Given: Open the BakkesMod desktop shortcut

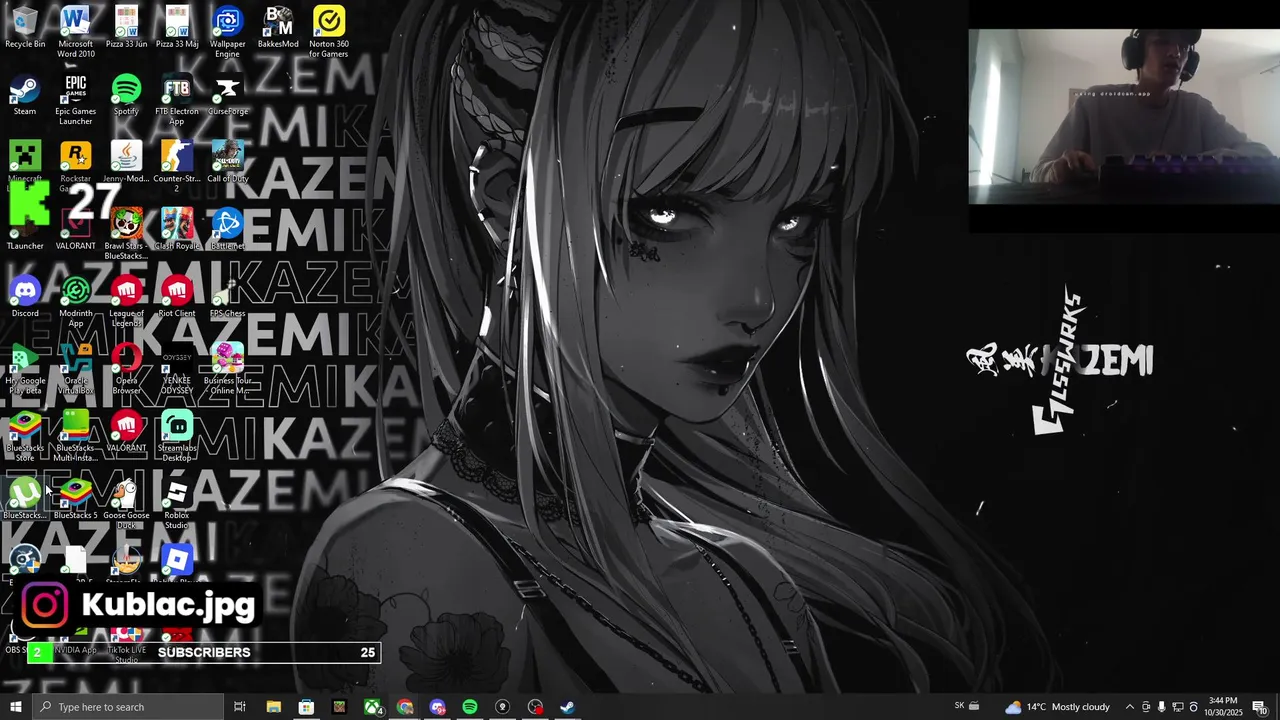Looking at the screenshot, I should click(x=278, y=28).
